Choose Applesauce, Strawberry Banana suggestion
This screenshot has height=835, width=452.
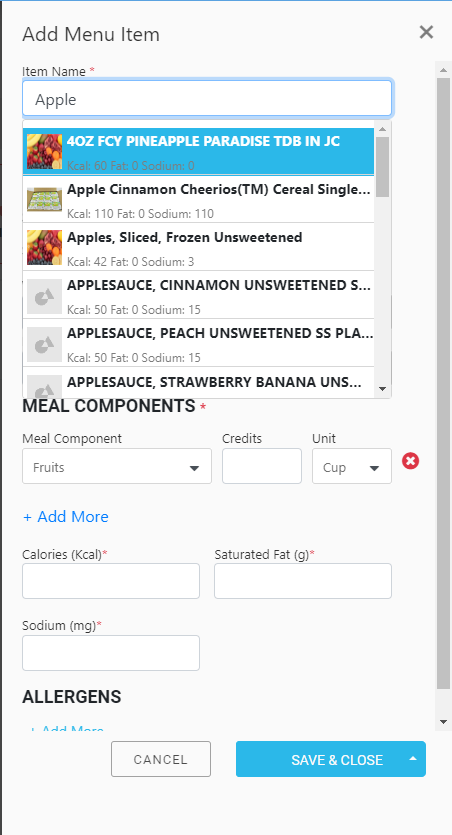[x=198, y=382]
